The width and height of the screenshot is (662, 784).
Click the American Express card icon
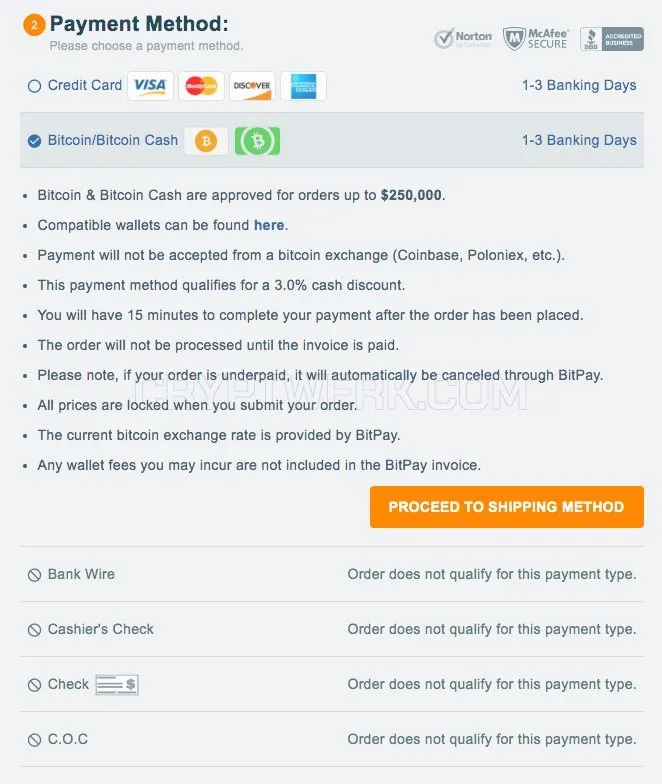pos(303,86)
